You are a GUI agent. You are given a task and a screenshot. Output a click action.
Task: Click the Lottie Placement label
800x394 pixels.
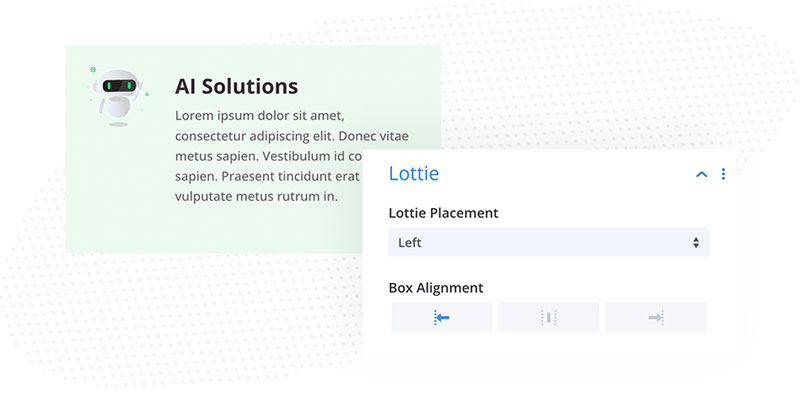click(x=443, y=213)
